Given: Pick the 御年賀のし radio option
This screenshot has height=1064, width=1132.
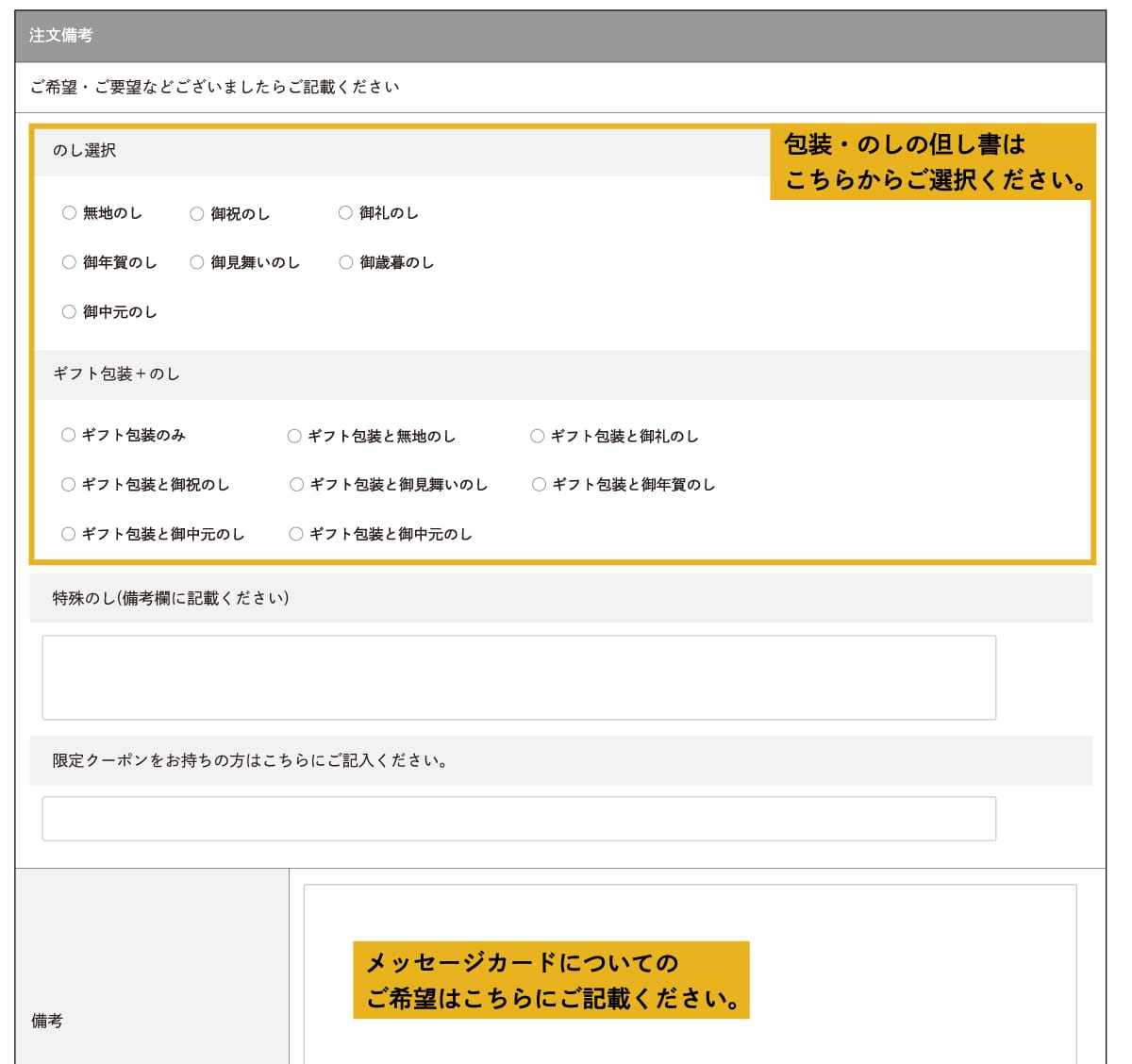Looking at the screenshot, I should (x=69, y=262).
